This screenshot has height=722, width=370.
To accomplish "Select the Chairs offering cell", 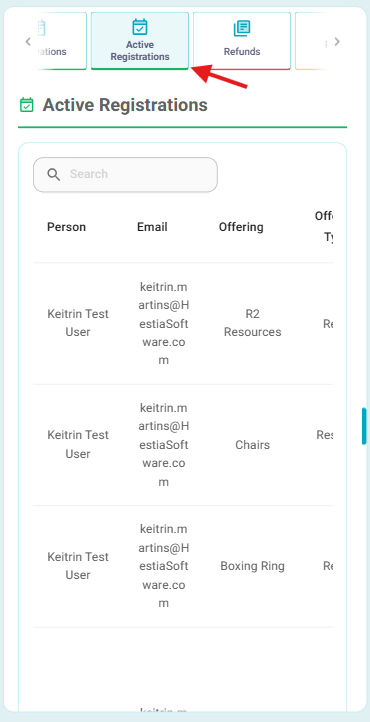I will click(x=253, y=445).
